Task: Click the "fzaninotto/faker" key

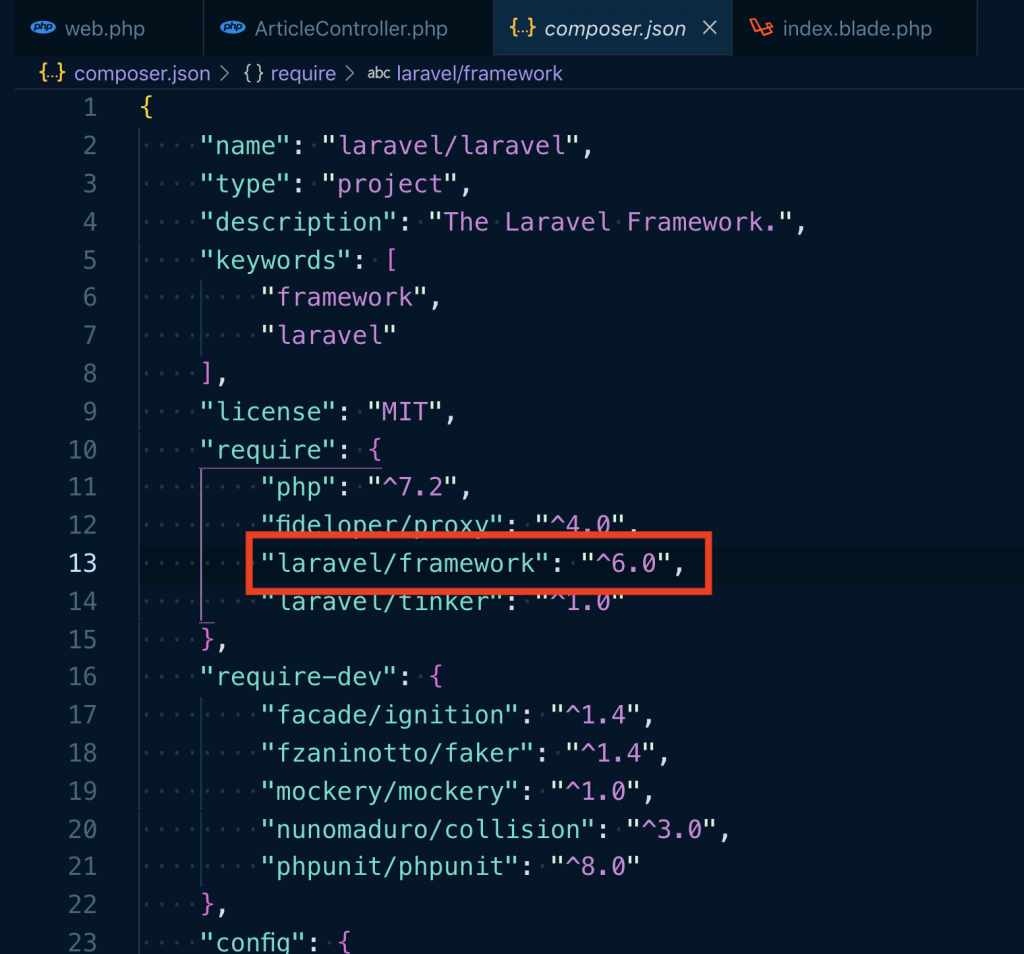Action: 398,752
